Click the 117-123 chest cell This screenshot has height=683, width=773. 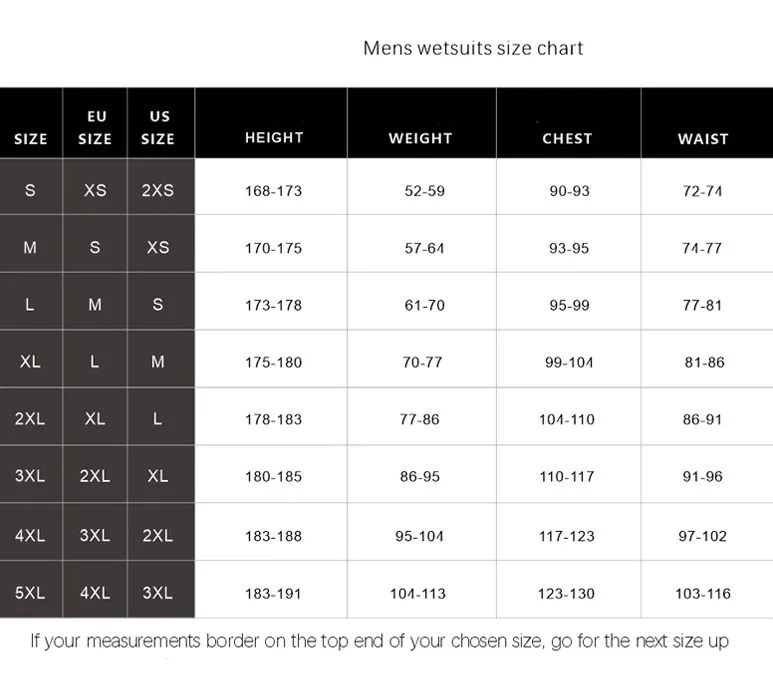(567, 535)
